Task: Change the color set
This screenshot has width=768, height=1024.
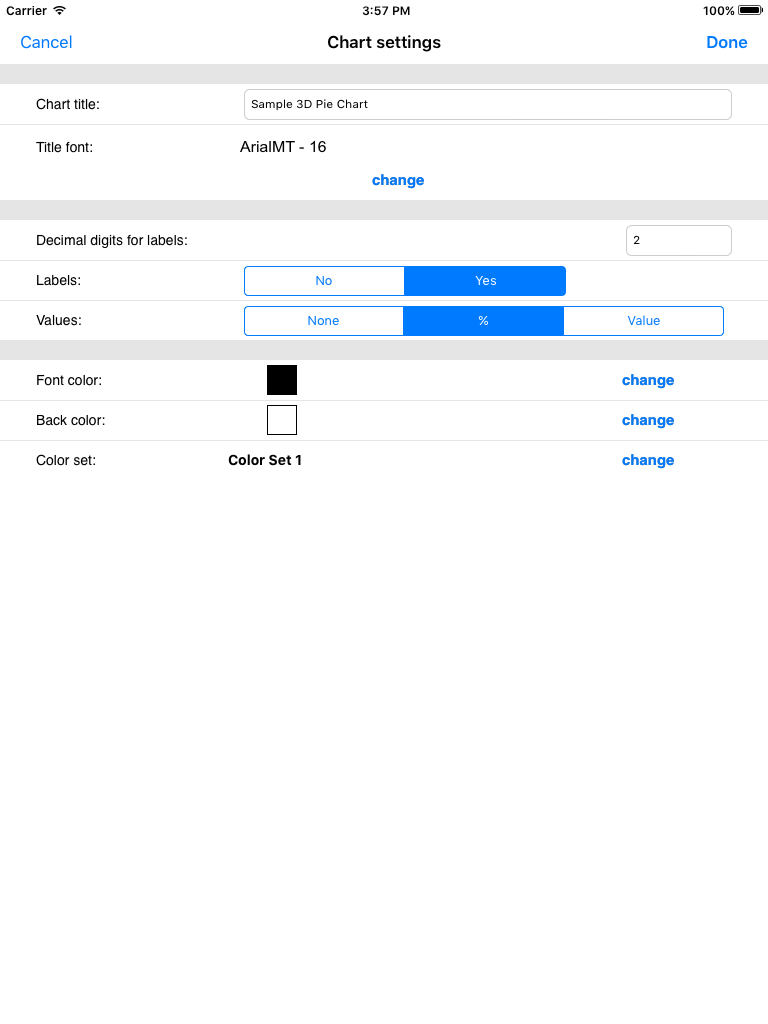Action: click(648, 460)
